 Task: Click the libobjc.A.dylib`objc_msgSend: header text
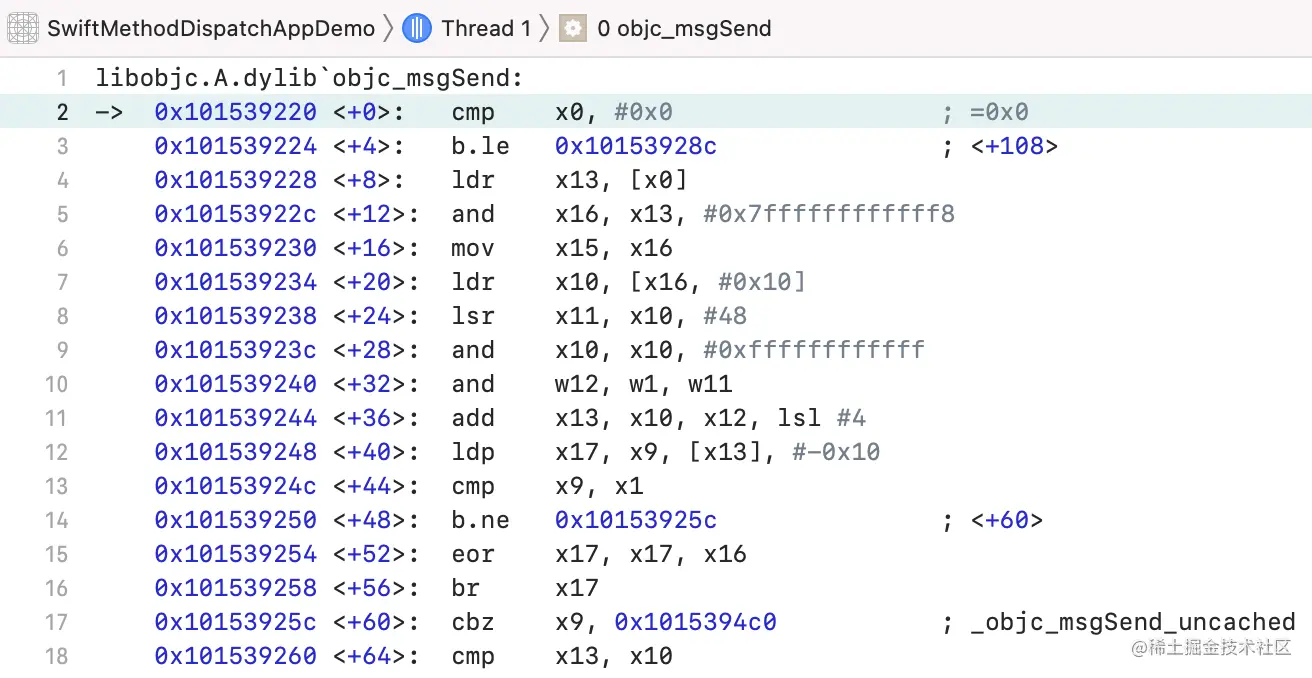click(x=310, y=78)
